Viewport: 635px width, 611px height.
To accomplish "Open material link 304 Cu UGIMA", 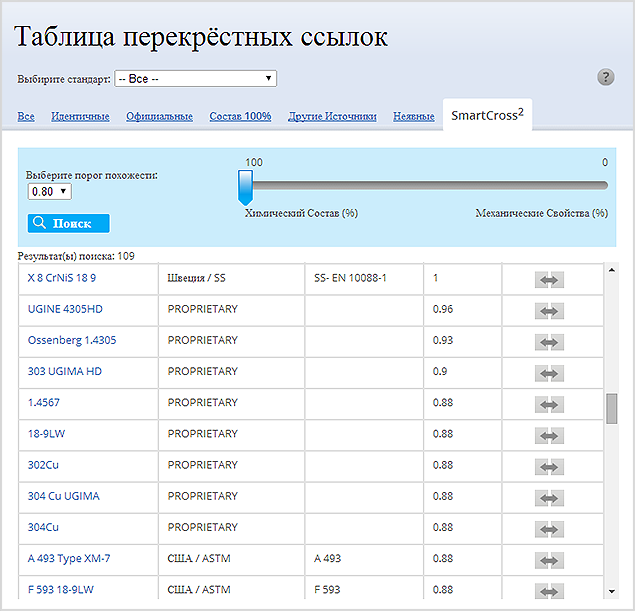I will 64,496.
